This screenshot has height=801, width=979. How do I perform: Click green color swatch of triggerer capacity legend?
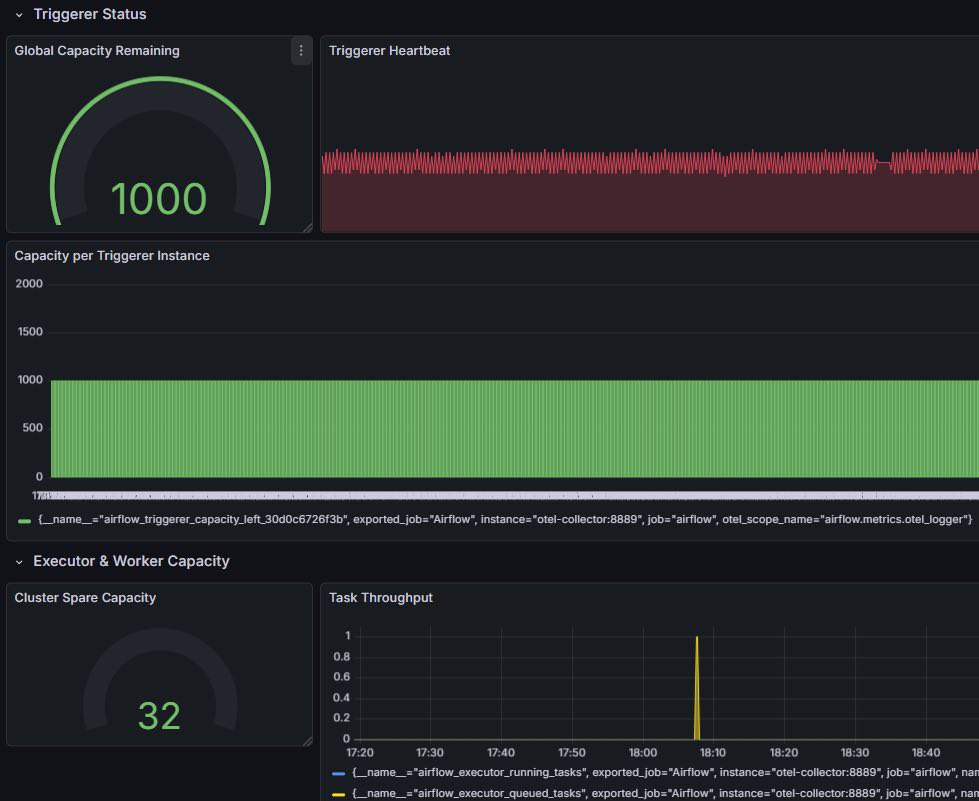pos(25,521)
